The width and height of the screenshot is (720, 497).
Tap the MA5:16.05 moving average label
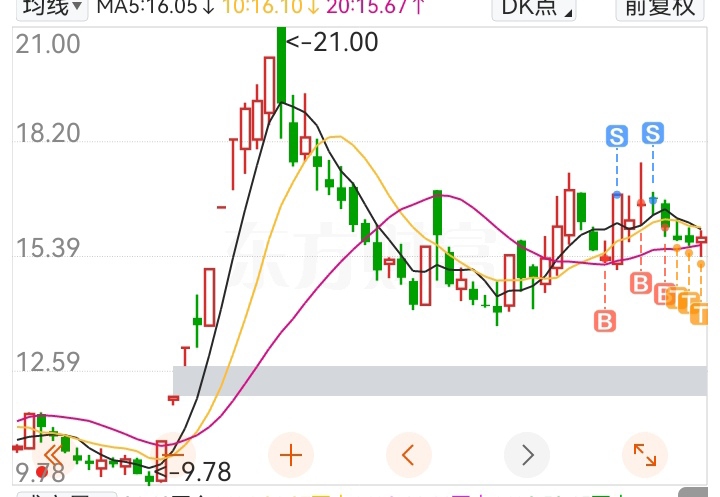[x=156, y=7]
